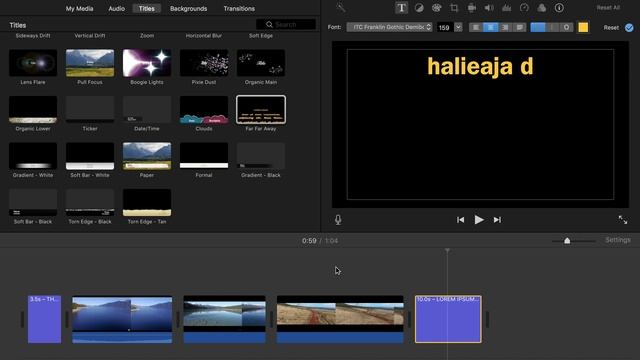The image size is (640, 360).
Task: Open Clip Filter and Audio Effects
Action: [542, 8]
